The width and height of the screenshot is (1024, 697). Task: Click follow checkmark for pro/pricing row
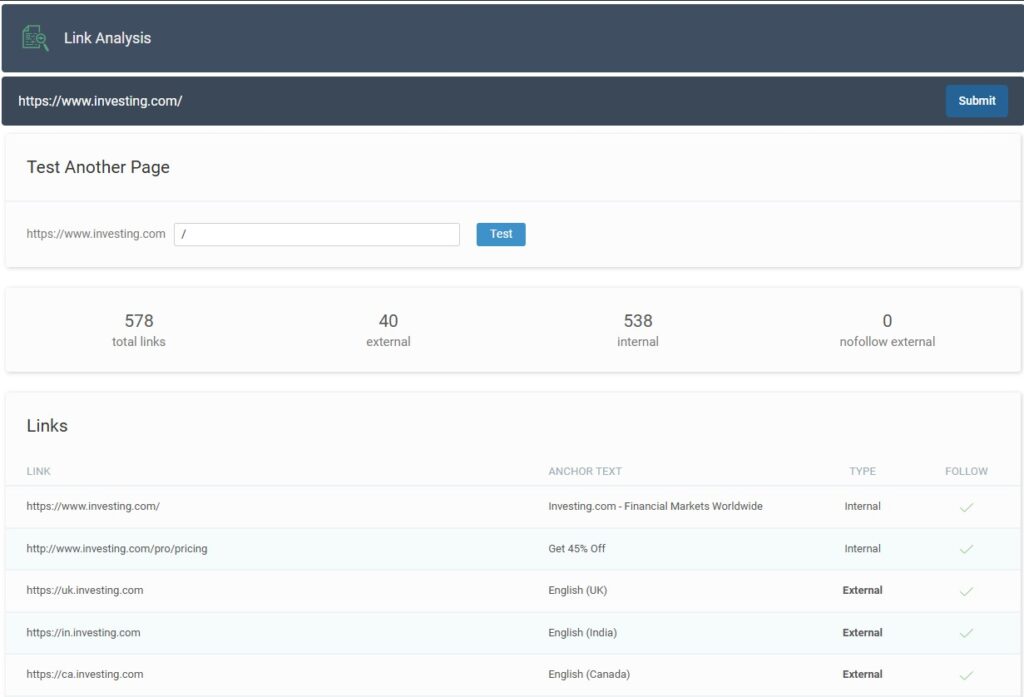966,549
